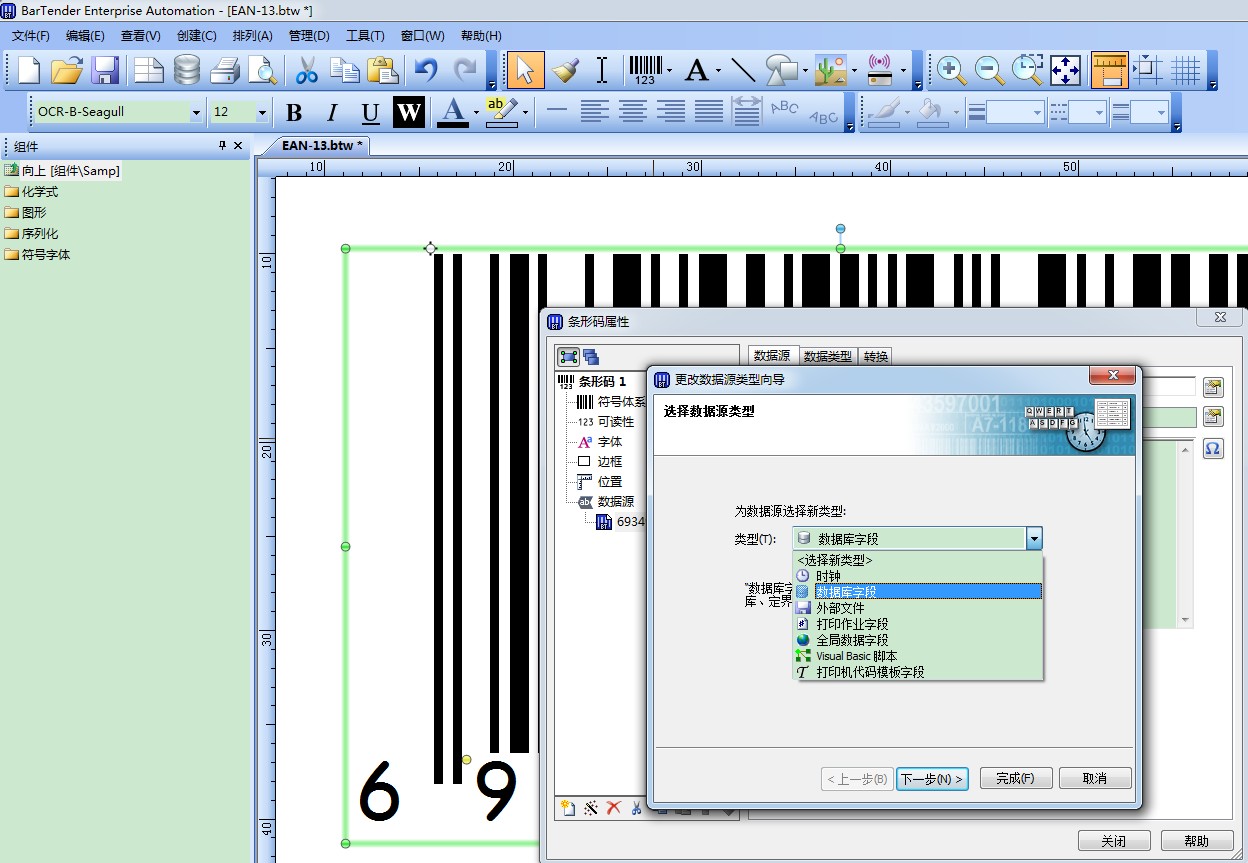Expand the barcode tool dropdown arrow
1248x863 pixels.
pyautogui.click(x=669, y=72)
